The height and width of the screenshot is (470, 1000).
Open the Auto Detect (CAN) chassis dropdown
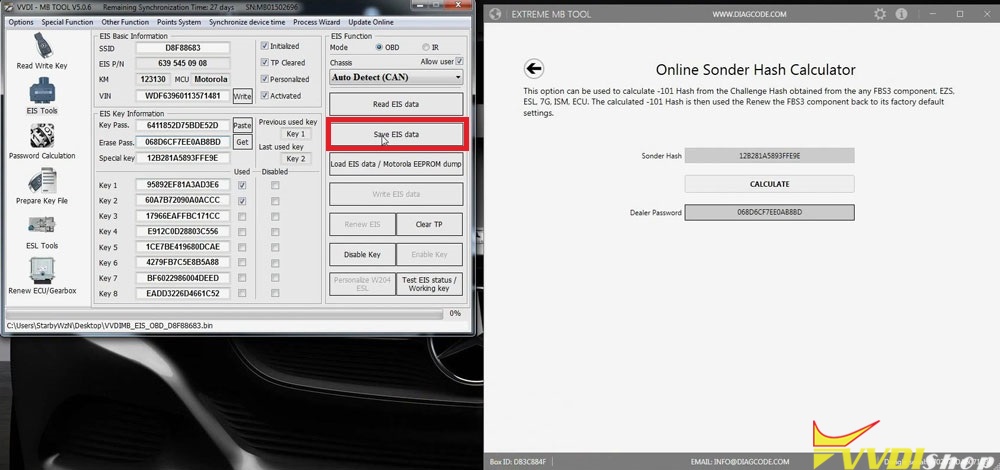click(396, 77)
